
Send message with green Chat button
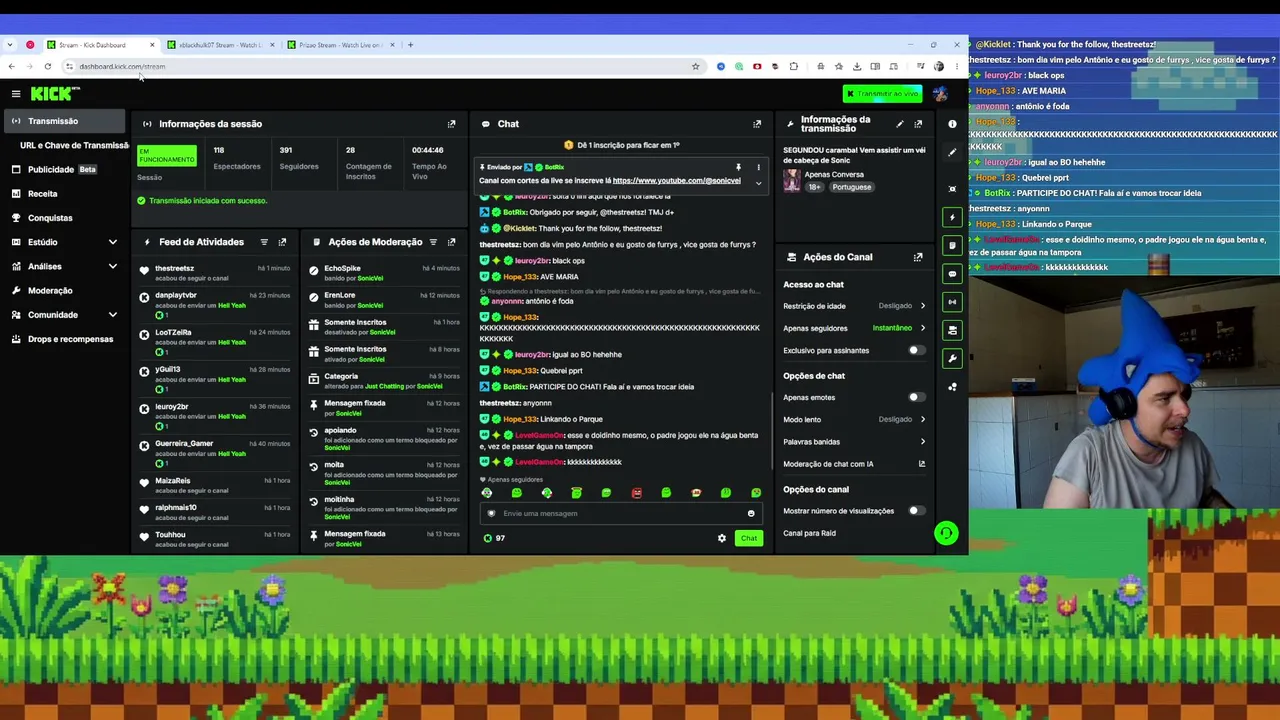point(749,538)
